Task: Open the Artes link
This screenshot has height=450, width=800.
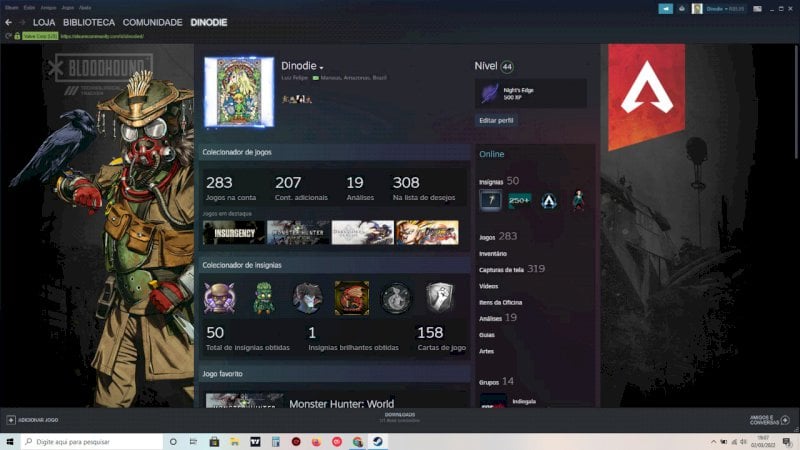Action: pos(486,352)
